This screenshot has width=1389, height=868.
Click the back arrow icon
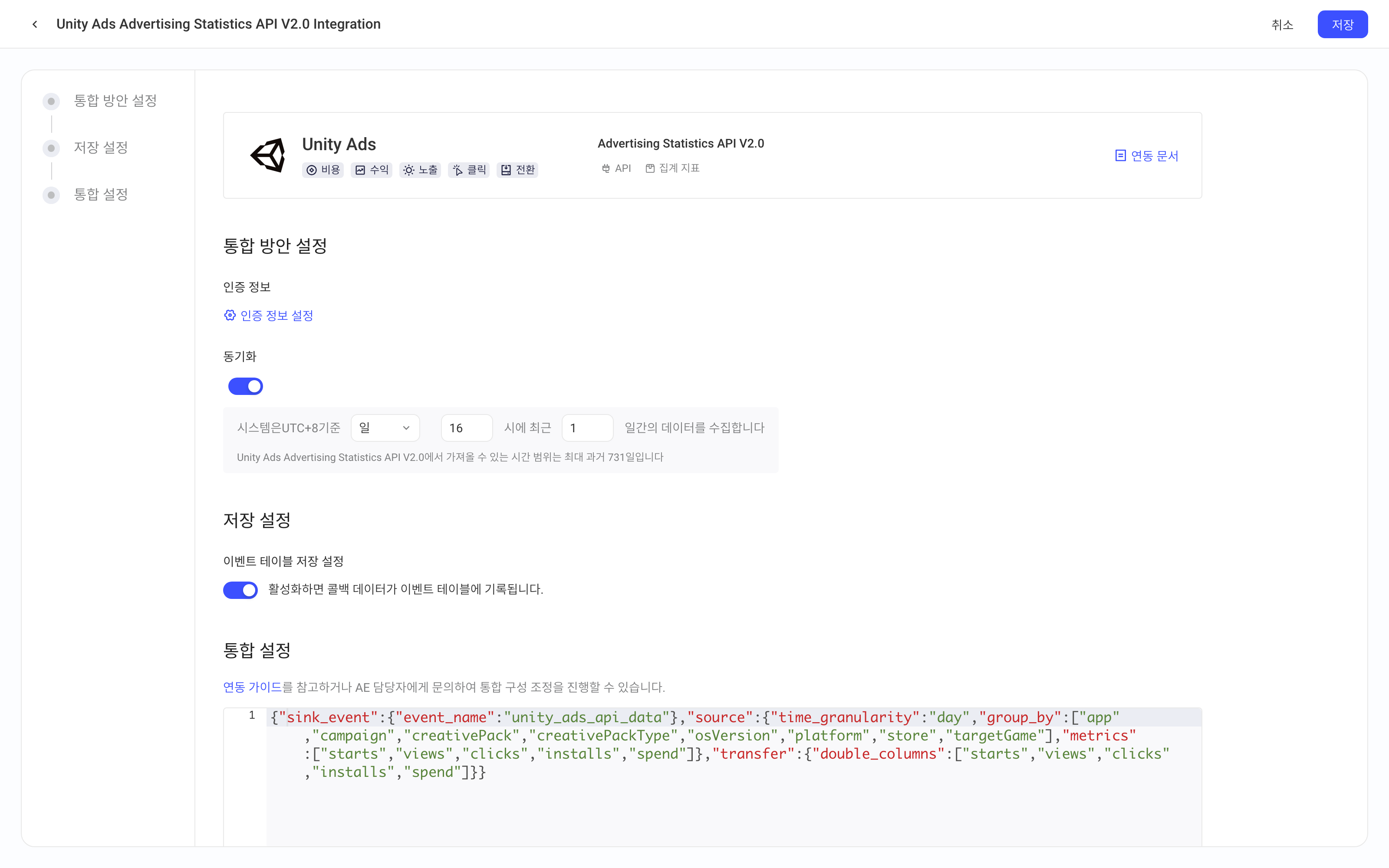coord(35,24)
